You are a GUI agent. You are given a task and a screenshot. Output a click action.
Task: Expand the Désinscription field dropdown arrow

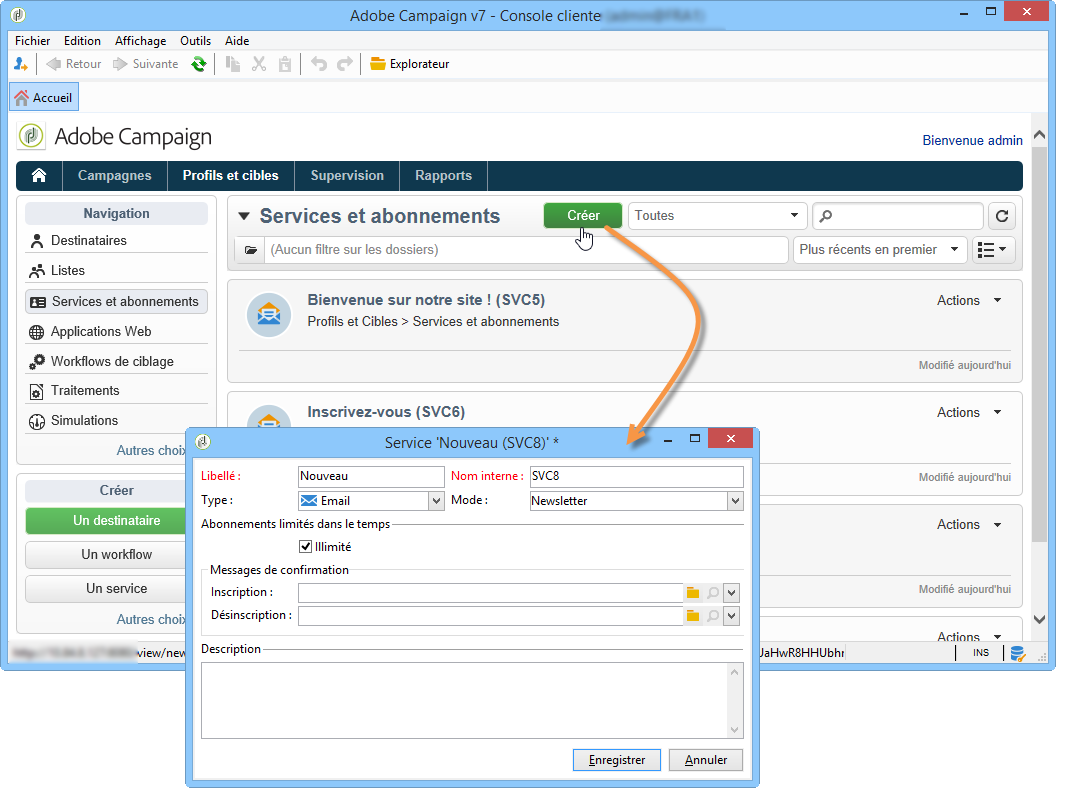732,616
